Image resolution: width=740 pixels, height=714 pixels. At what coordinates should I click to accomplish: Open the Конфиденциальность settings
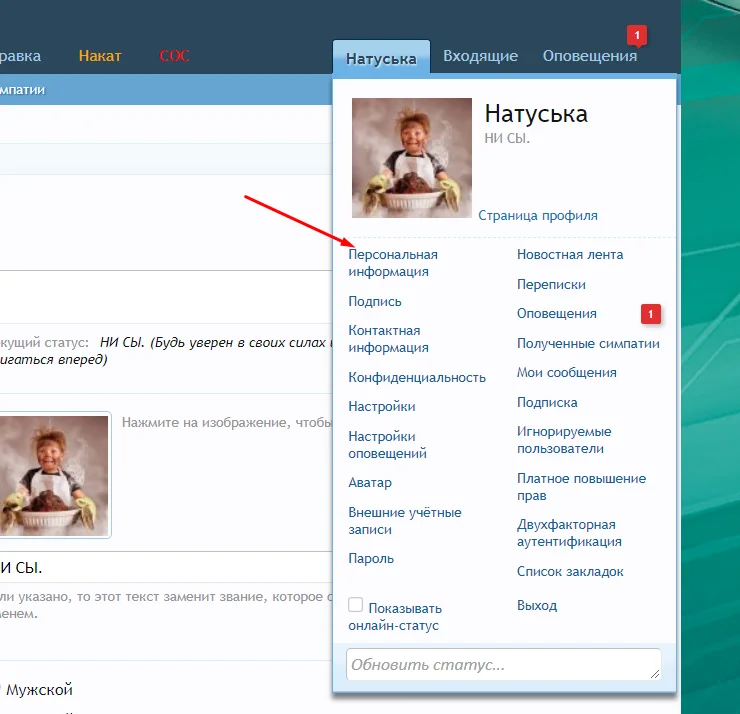point(417,378)
